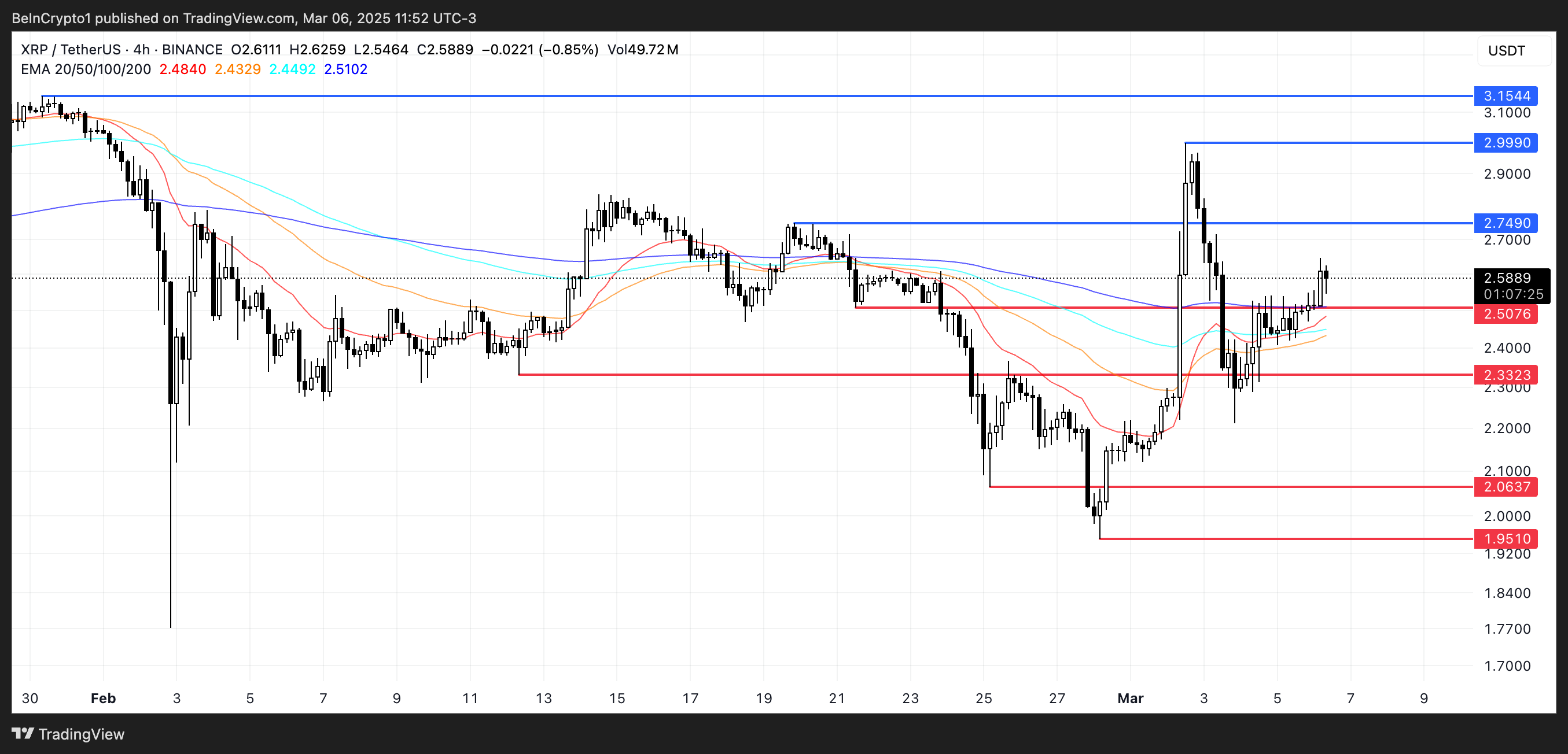Click the 2.0637 red price label
The height and width of the screenshot is (754, 1568).
pos(1506,487)
